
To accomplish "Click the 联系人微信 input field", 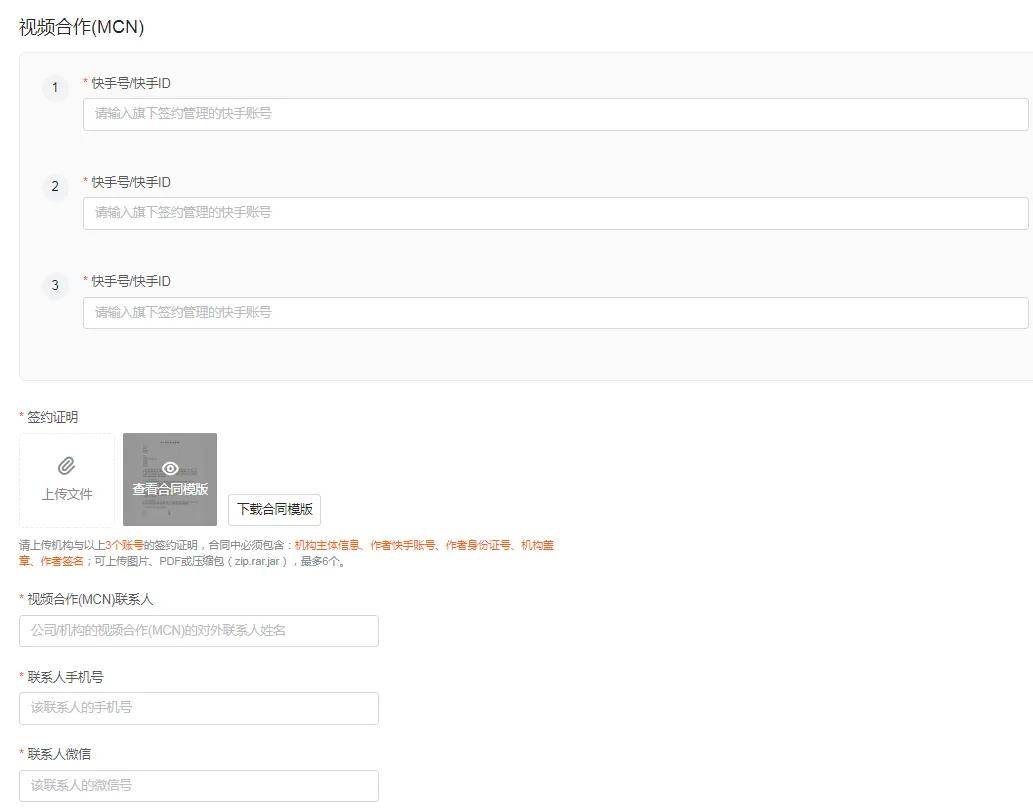I will point(199,785).
